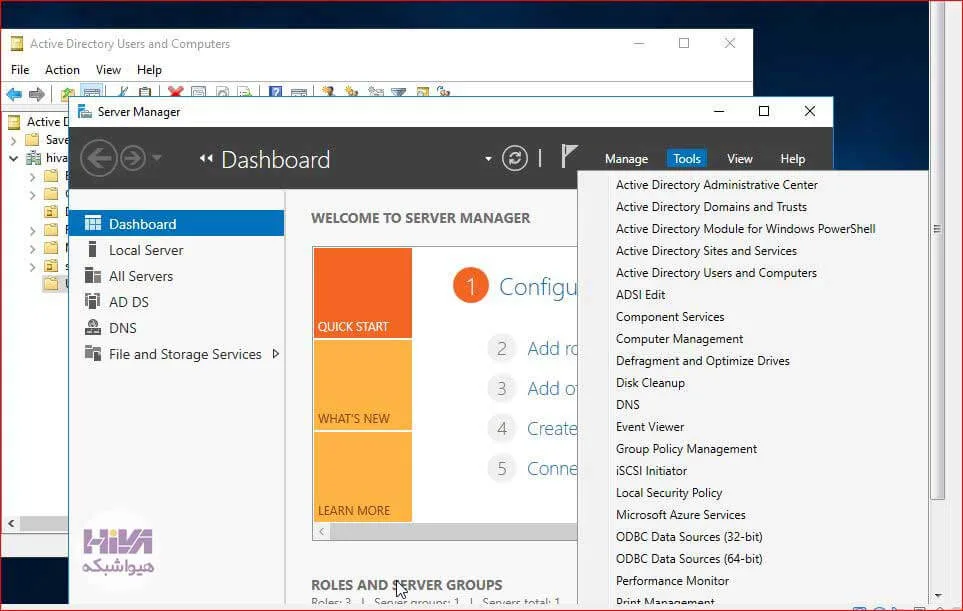This screenshot has height=611, width=963.
Task: Close the Tools menu via Tools button
Action: tap(687, 158)
